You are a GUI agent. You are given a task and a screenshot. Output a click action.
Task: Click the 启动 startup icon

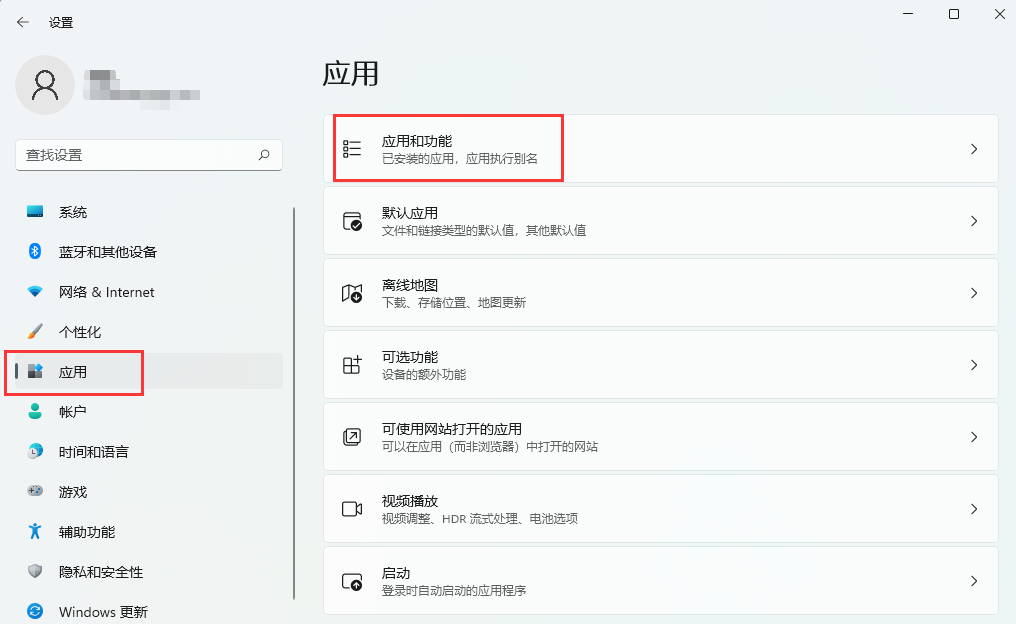click(x=352, y=581)
